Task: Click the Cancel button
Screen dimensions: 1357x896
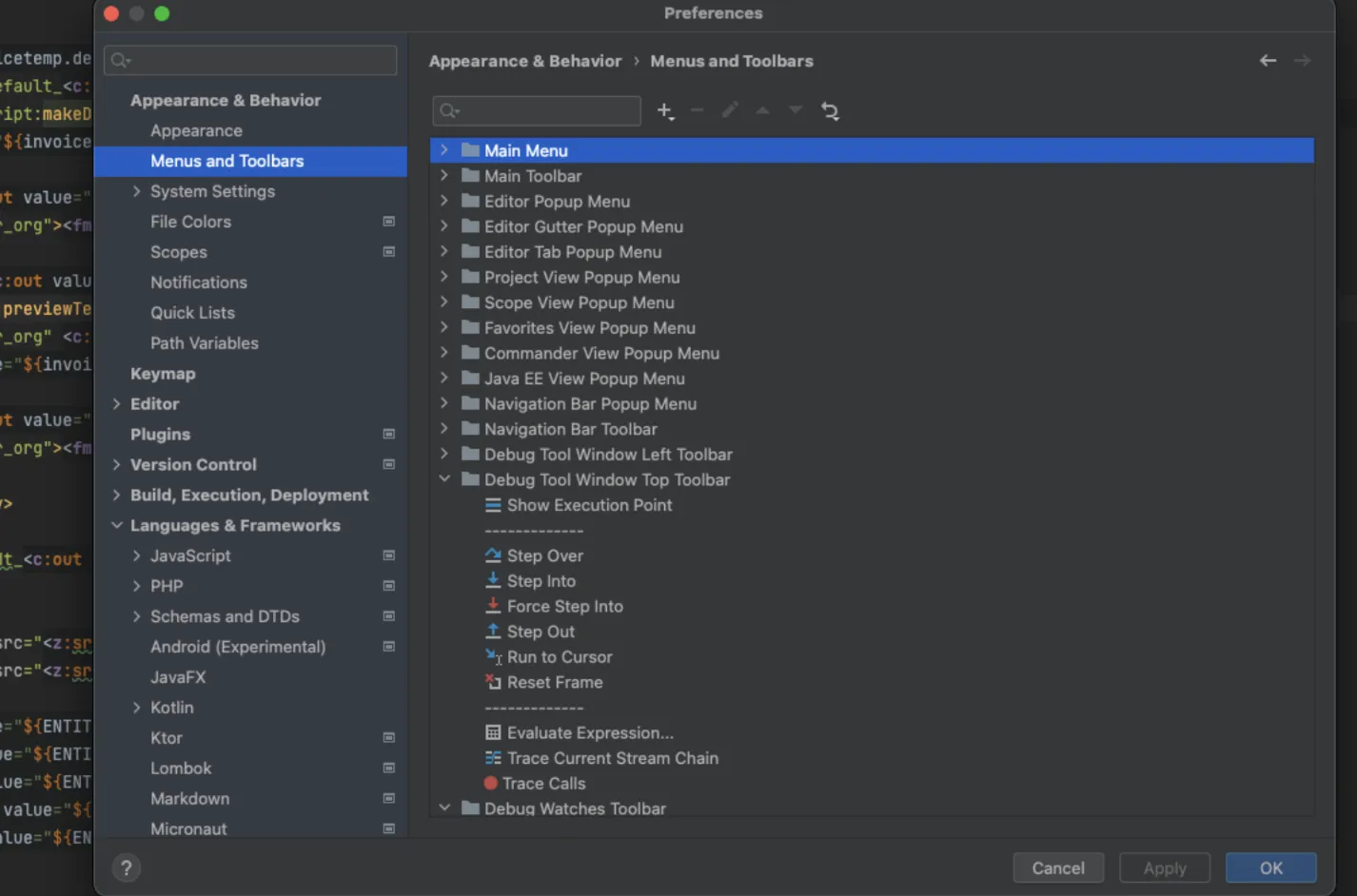Action: [x=1057, y=867]
